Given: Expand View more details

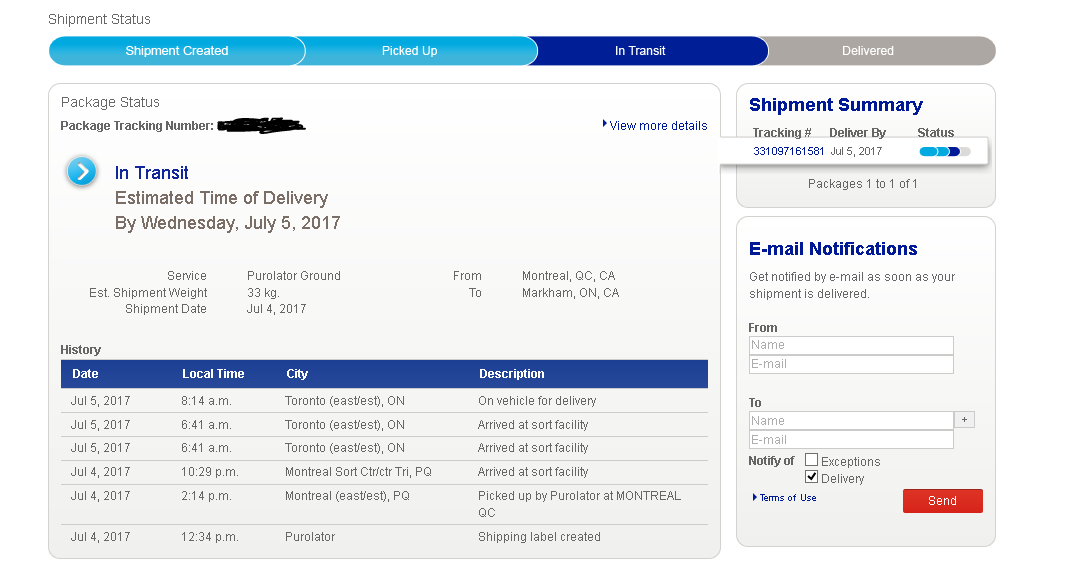Looking at the screenshot, I should point(657,126).
